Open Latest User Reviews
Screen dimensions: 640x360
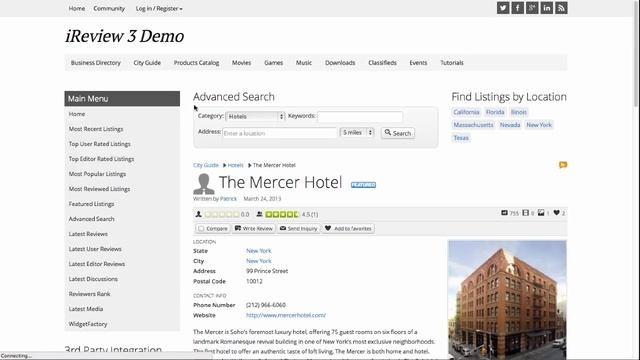(x=95, y=249)
